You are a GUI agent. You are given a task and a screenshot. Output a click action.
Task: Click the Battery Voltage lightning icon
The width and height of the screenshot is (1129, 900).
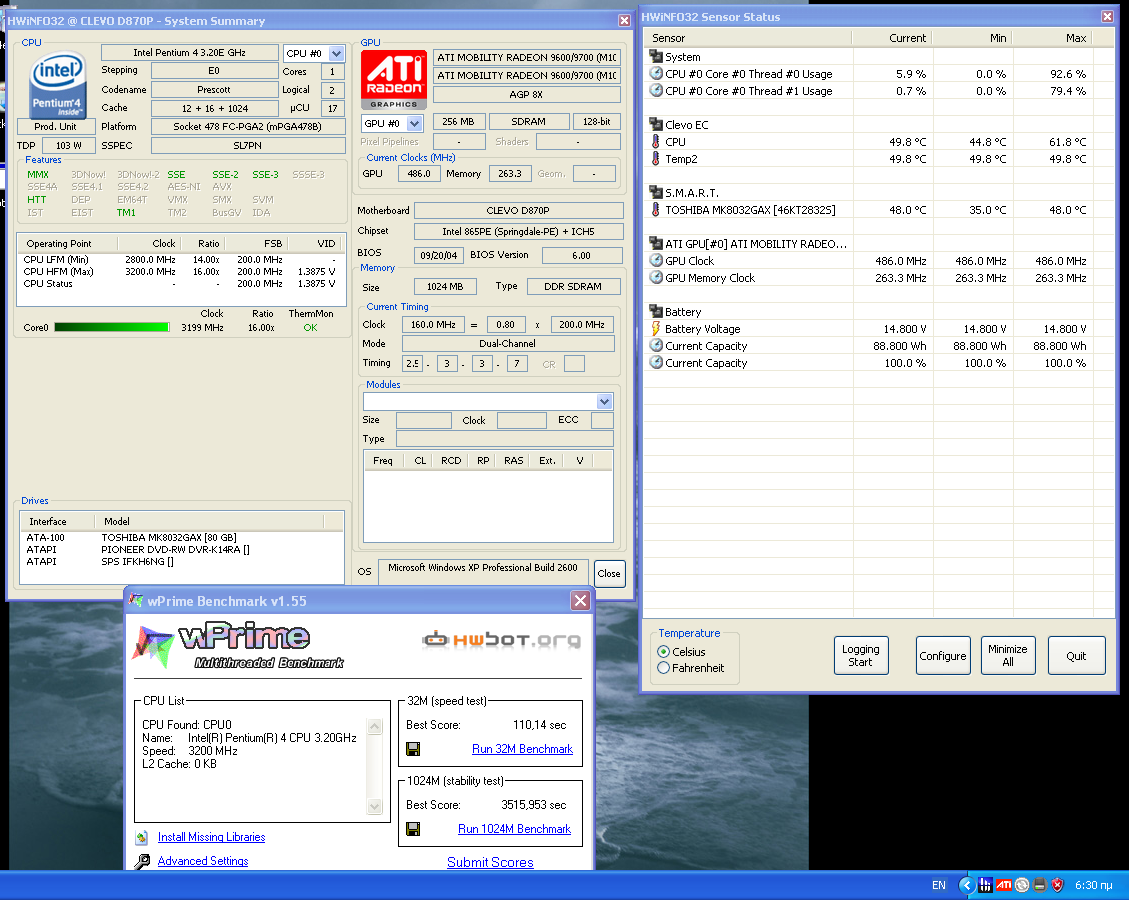coord(656,329)
